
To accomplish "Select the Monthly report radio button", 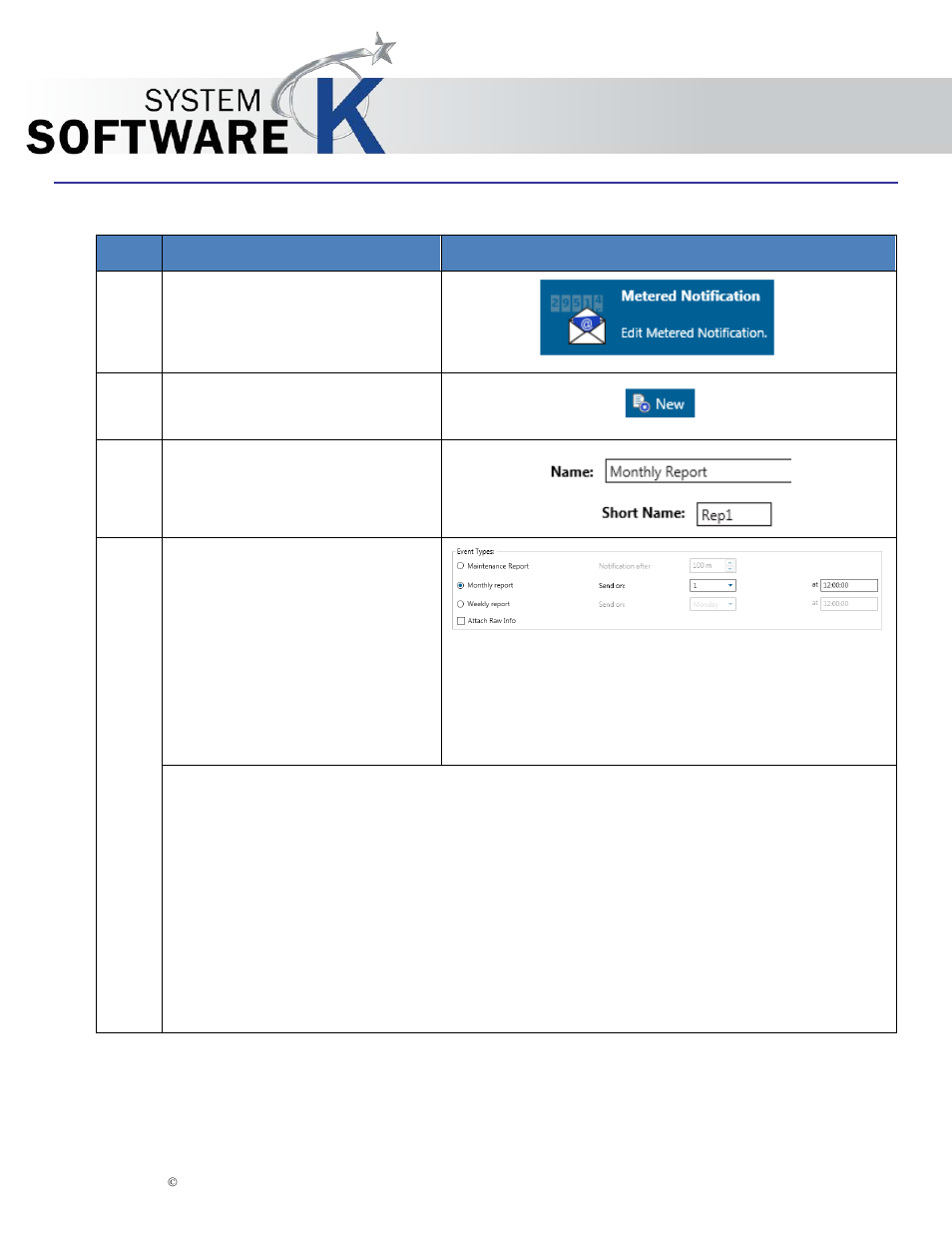I will [x=460, y=585].
